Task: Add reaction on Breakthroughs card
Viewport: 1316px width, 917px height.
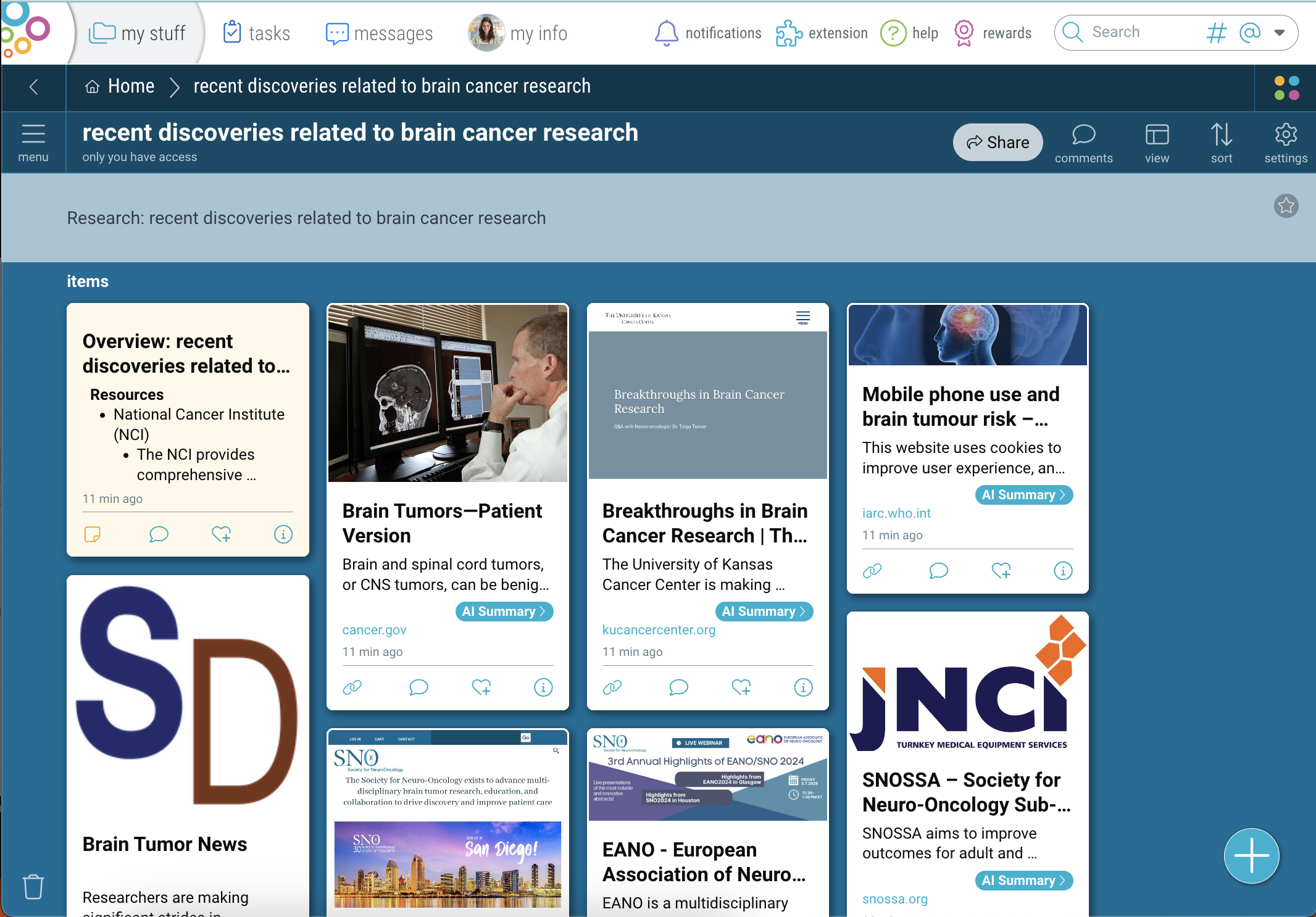Action: click(x=741, y=687)
